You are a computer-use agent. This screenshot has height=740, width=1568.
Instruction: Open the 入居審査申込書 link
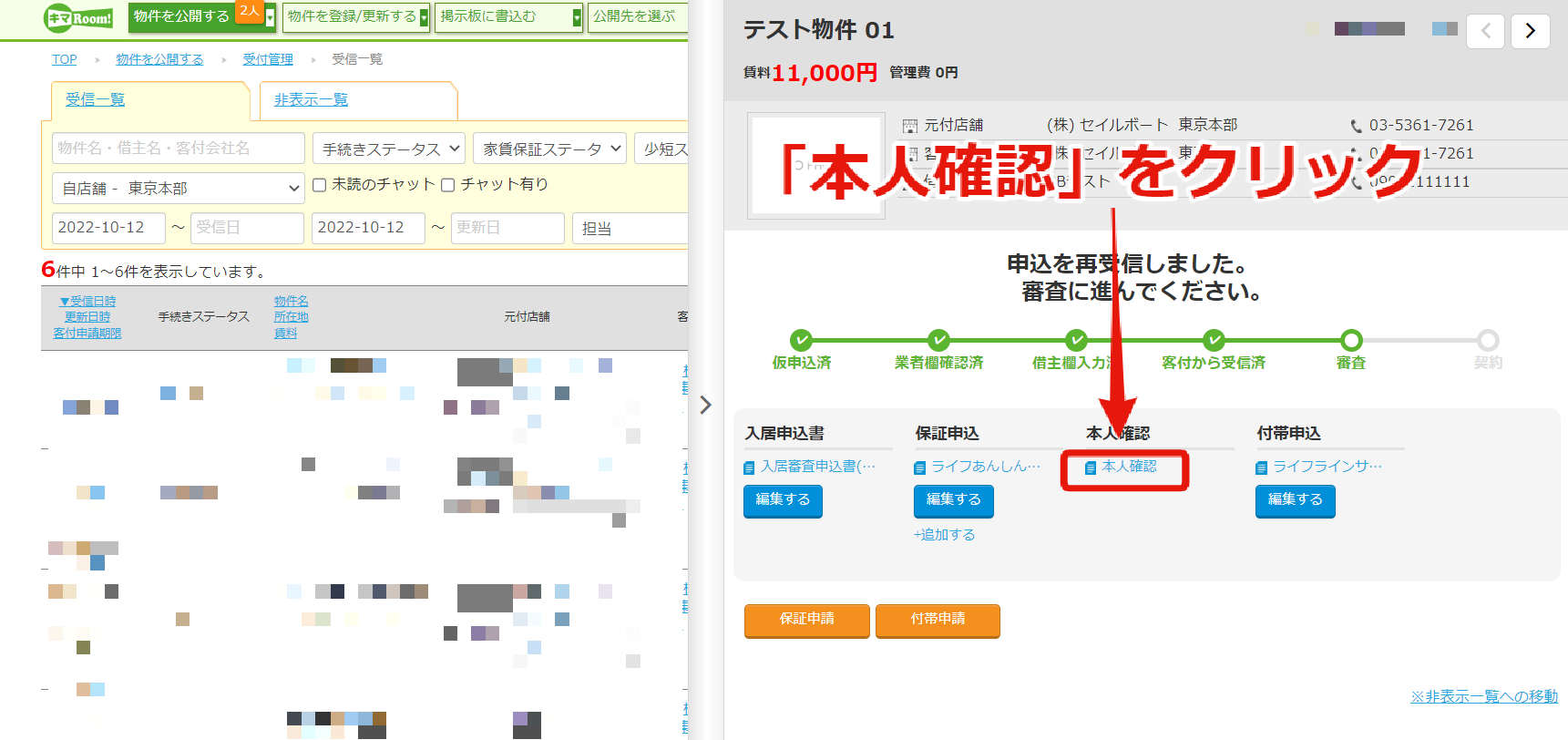pos(818,467)
